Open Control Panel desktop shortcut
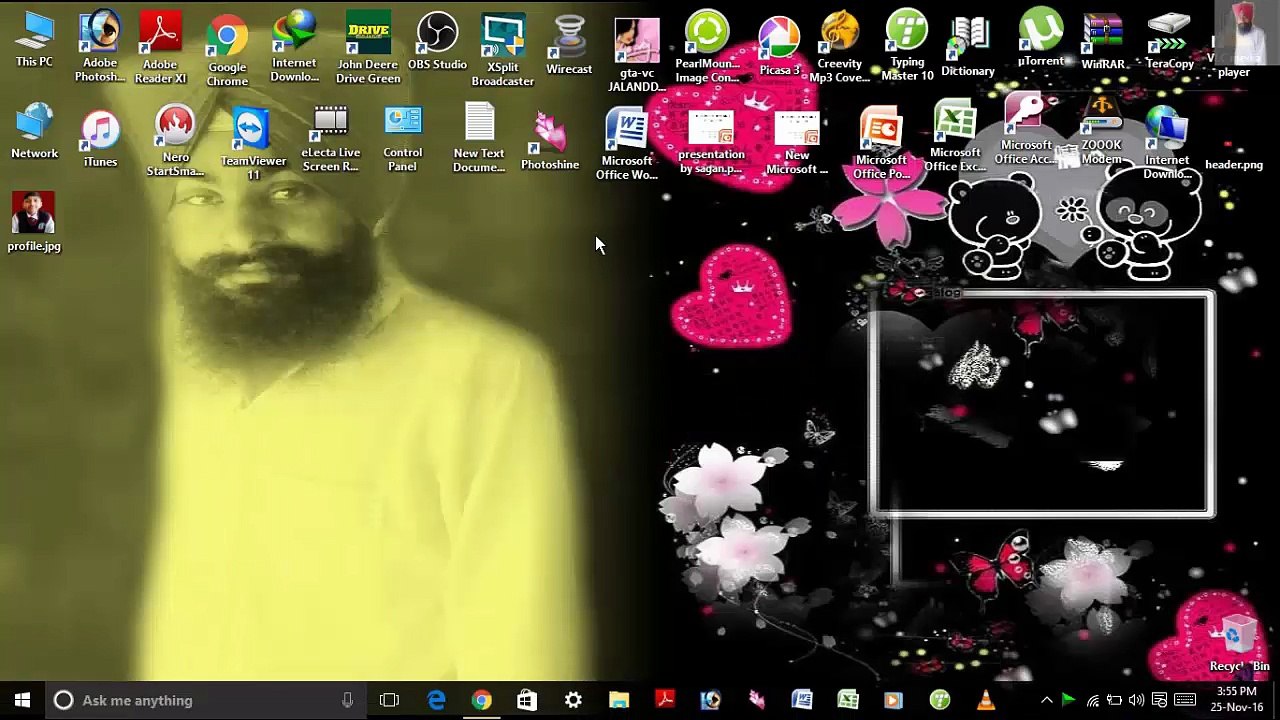1280x720 pixels. point(402,139)
